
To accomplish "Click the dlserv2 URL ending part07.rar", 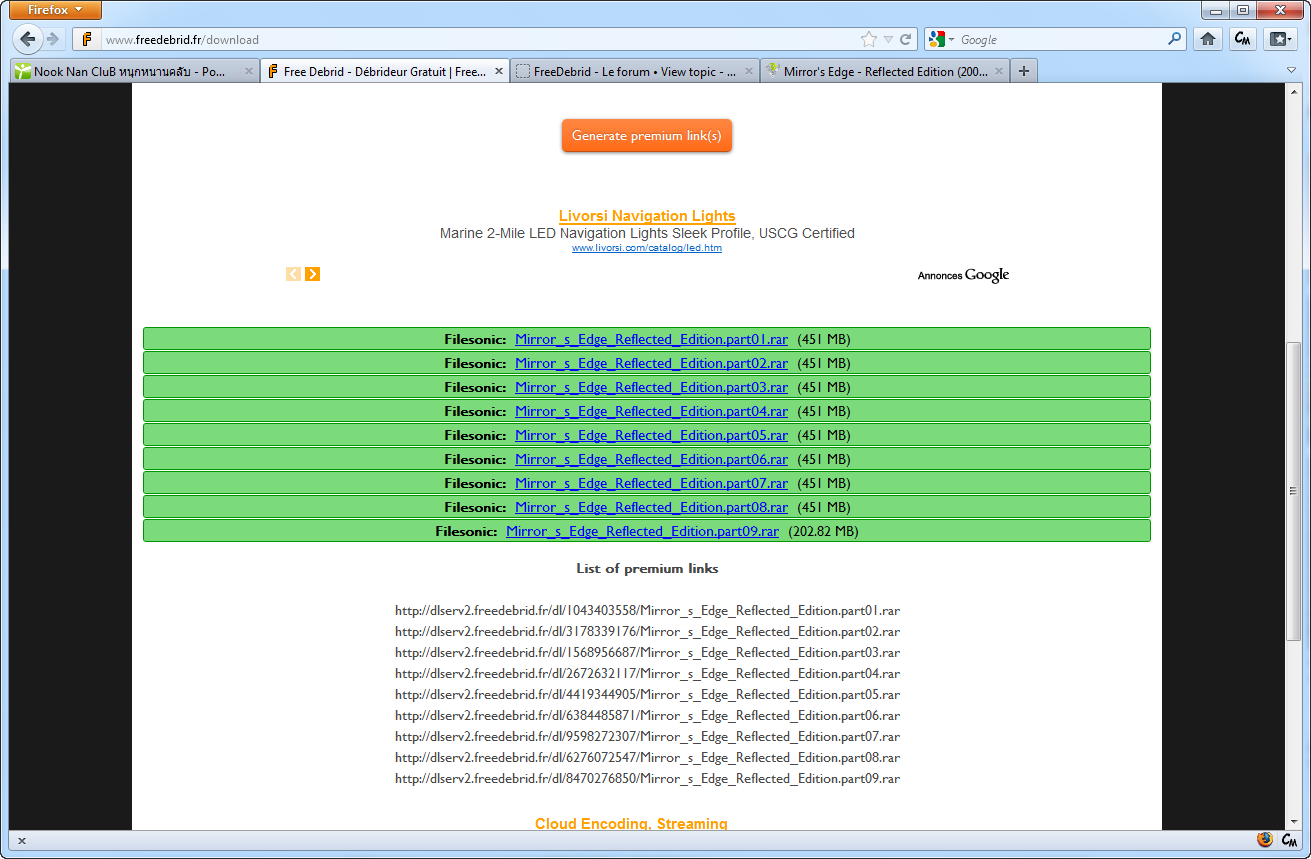I will pyautogui.click(x=647, y=736).
